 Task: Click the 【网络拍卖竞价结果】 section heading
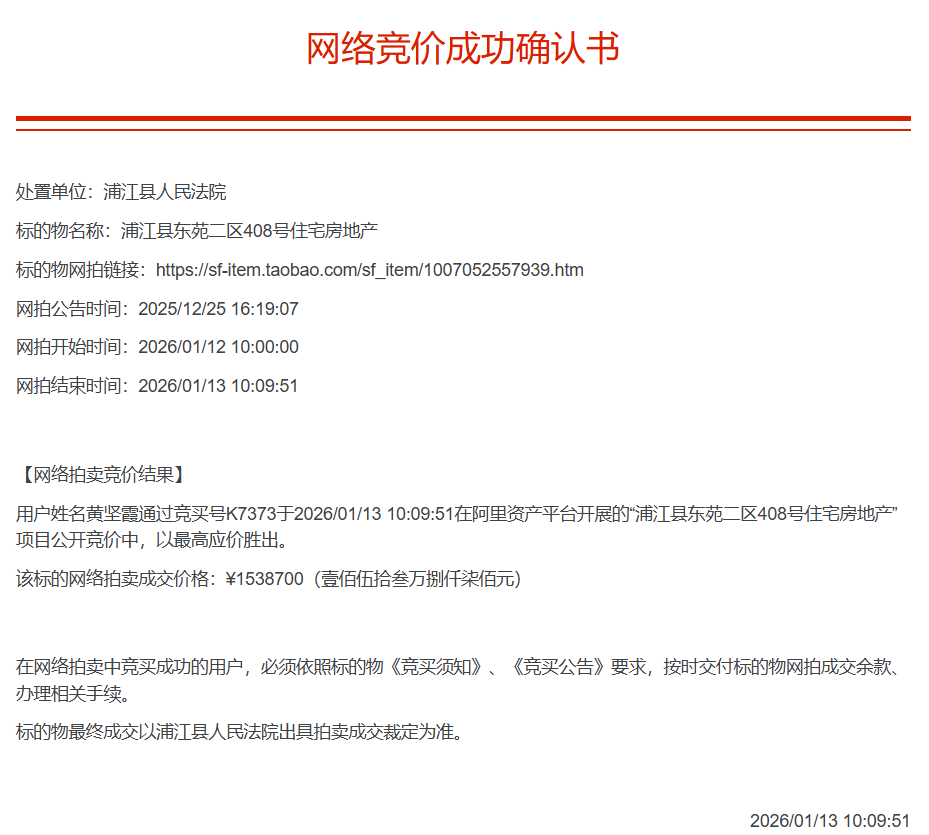click(x=101, y=474)
